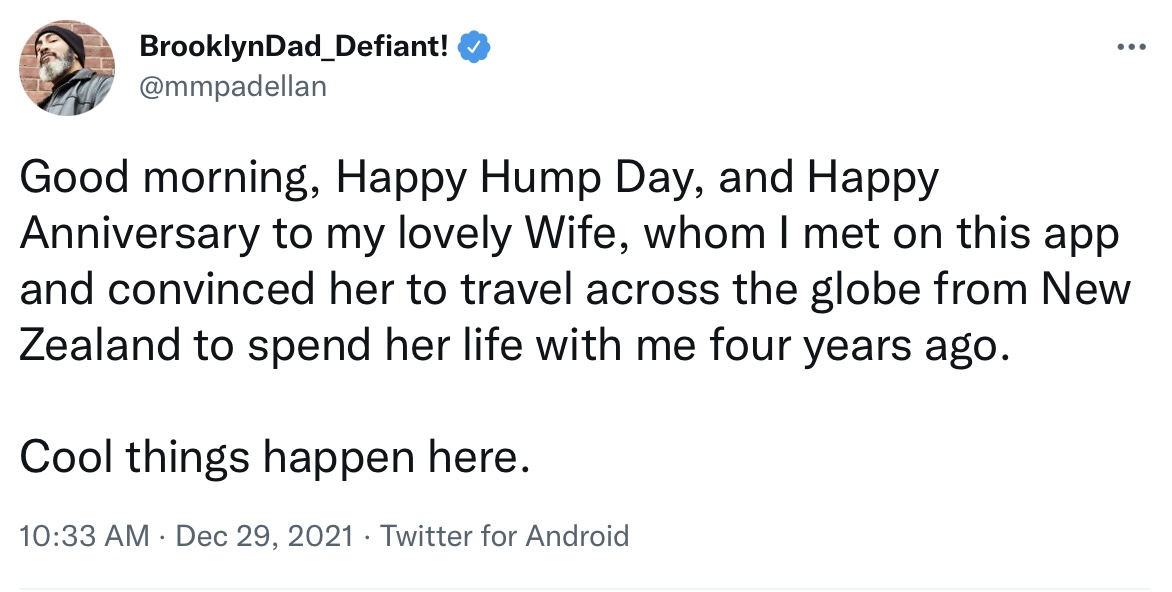Image resolution: width=1172 pixels, height=592 pixels.
Task: Open BrooklynDad_Defiant's profile picture
Action: [67, 67]
